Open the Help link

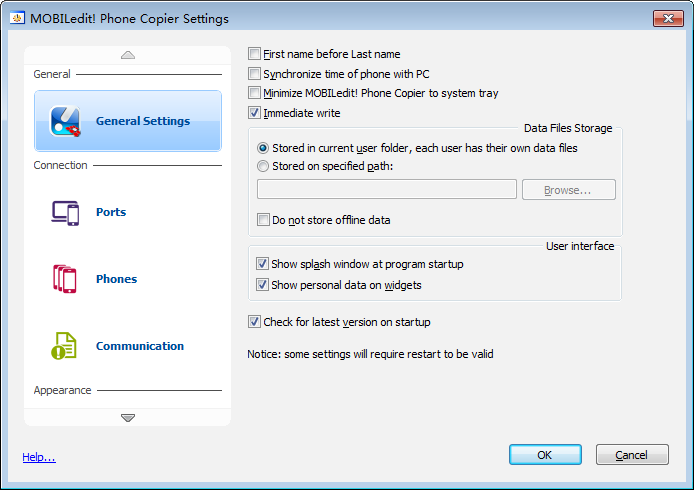click(39, 458)
